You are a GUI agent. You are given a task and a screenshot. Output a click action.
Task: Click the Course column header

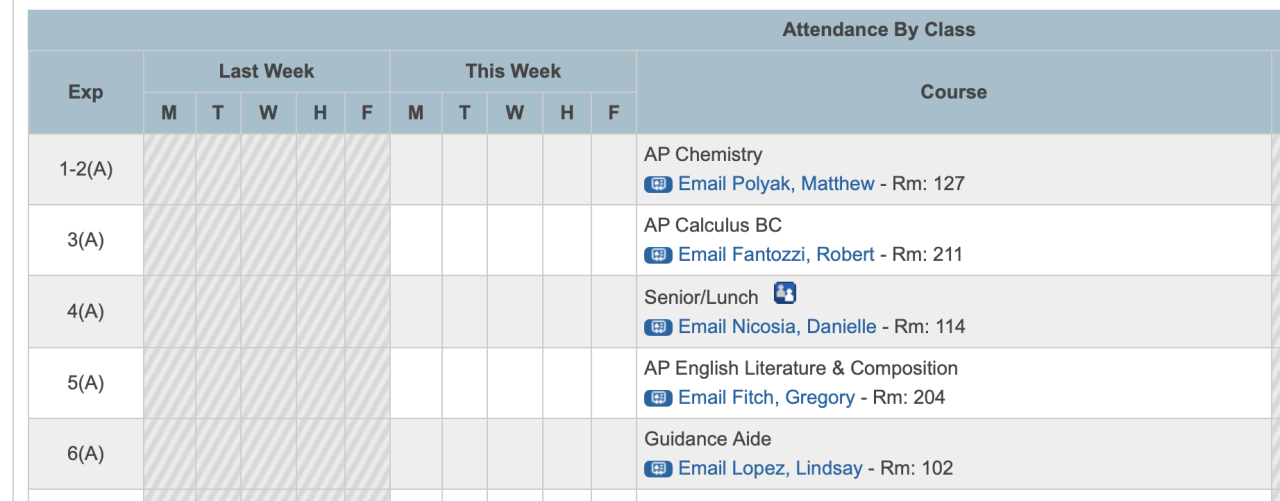coord(953,92)
